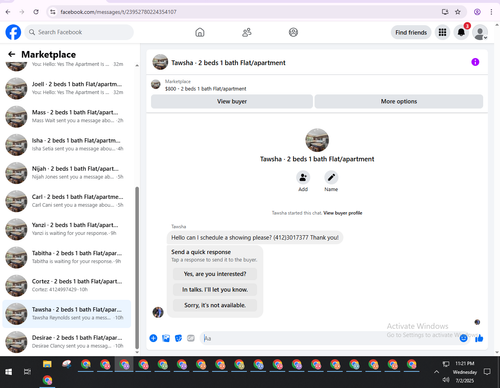Attach a photo with the image icon
The width and height of the screenshot is (500, 388).
tap(166, 338)
